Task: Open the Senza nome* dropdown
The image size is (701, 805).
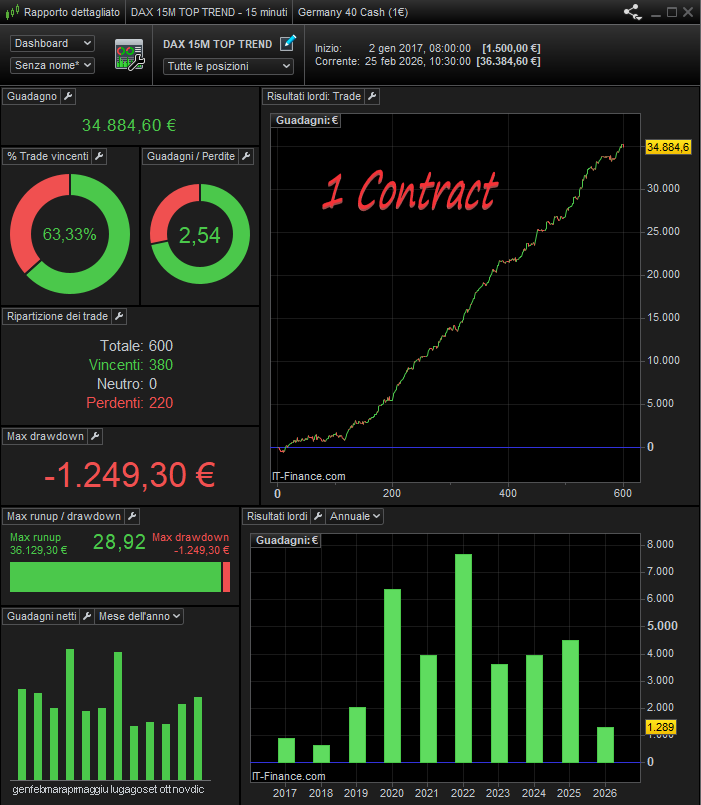Action: click(52, 65)
